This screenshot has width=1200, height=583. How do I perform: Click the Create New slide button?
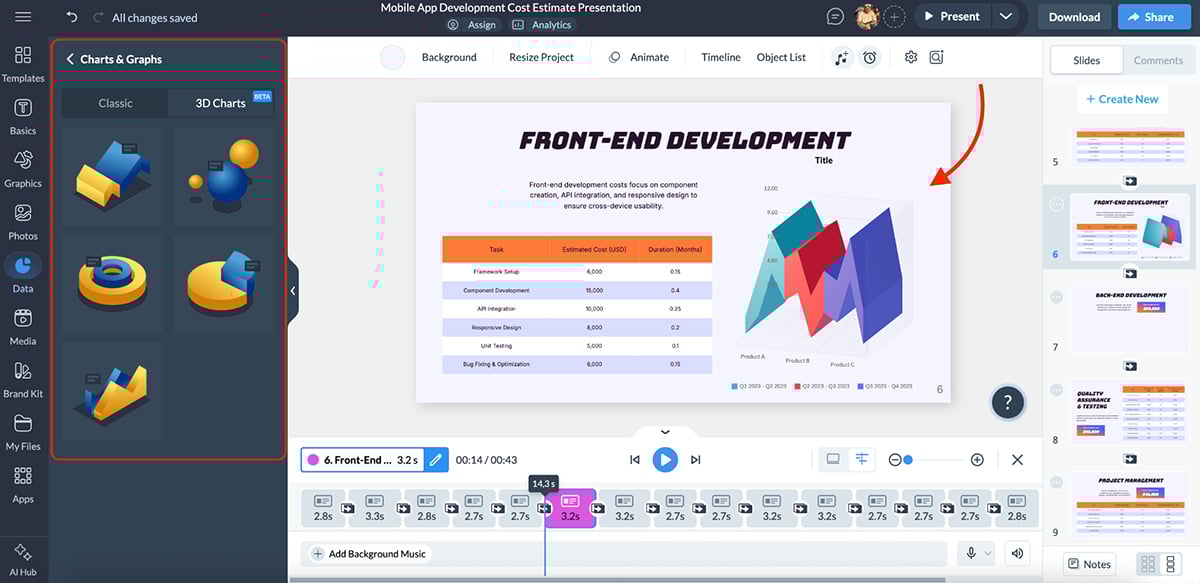pyautogui.click(x=1121, y=99)
